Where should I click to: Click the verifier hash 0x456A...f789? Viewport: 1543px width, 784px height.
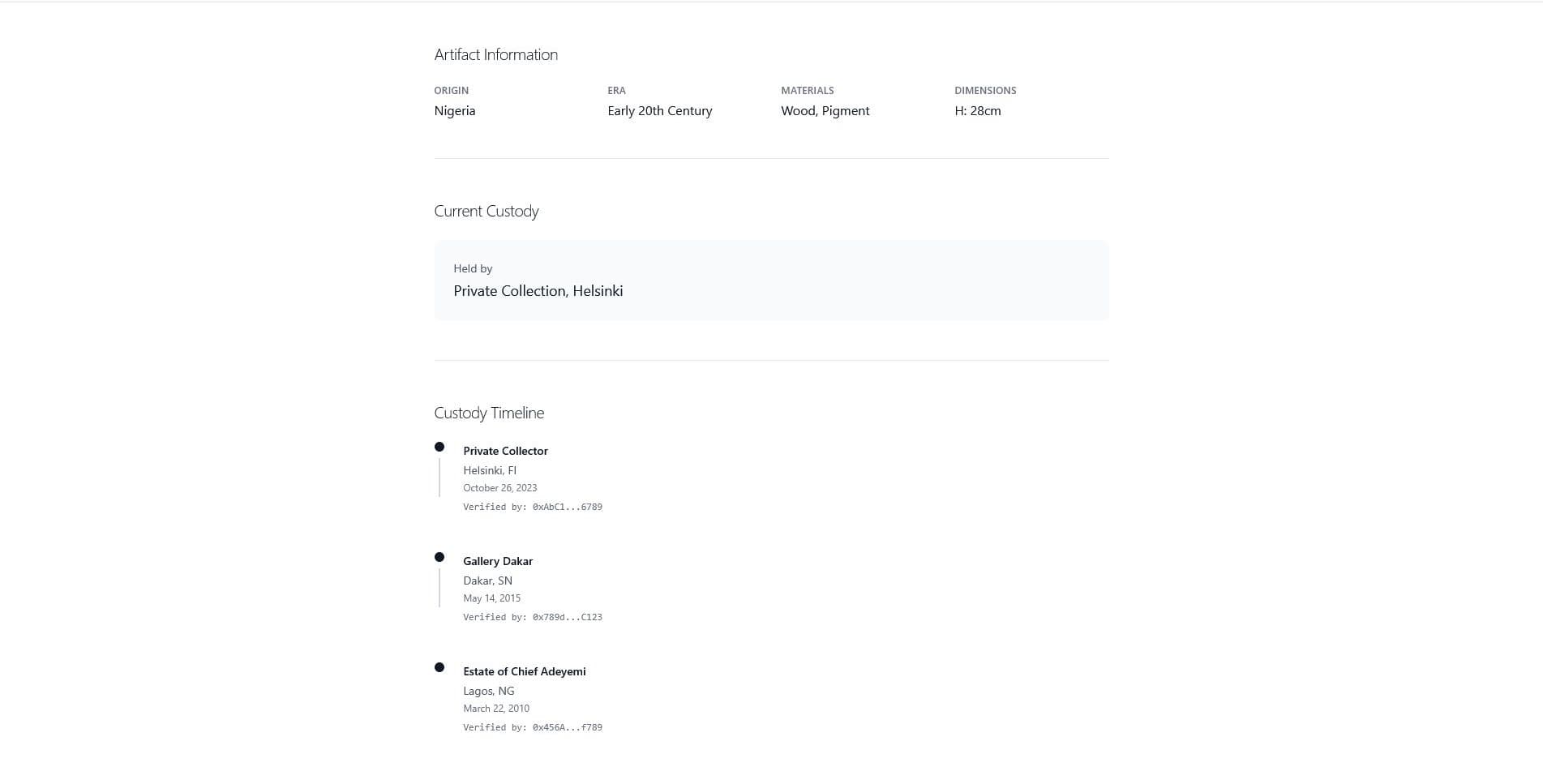[567, 727]
